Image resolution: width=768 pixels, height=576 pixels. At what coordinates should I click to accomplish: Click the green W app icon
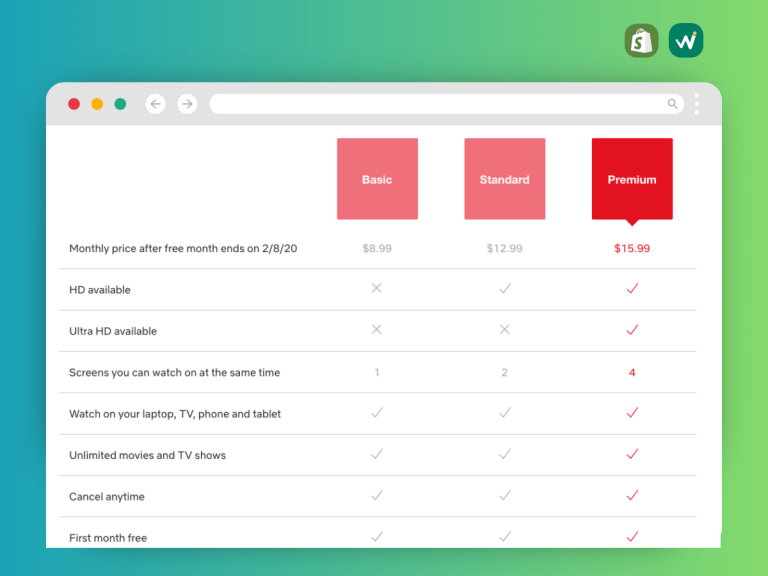click(686, 41)
